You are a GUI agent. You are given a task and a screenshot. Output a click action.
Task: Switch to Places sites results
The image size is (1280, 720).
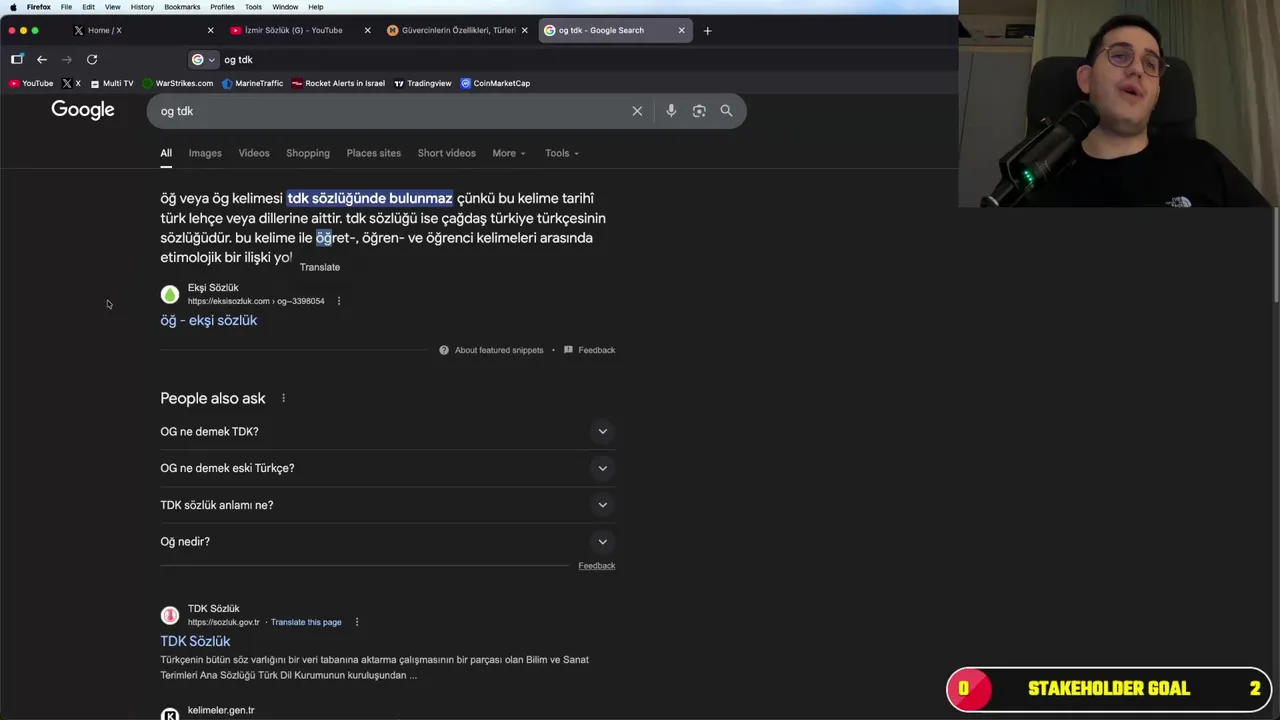(x=374, y=153)
